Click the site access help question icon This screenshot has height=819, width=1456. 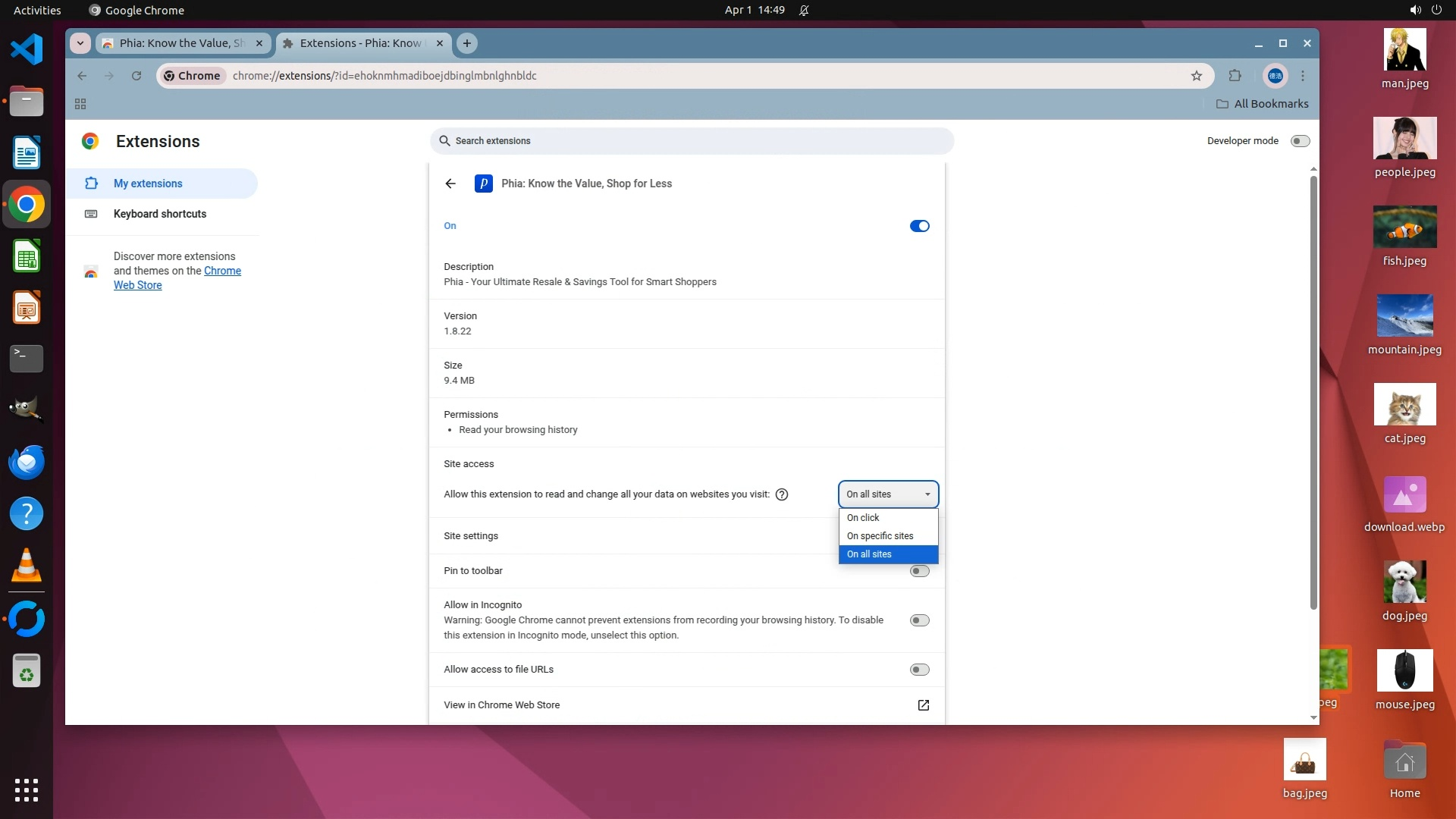(782, 494)
